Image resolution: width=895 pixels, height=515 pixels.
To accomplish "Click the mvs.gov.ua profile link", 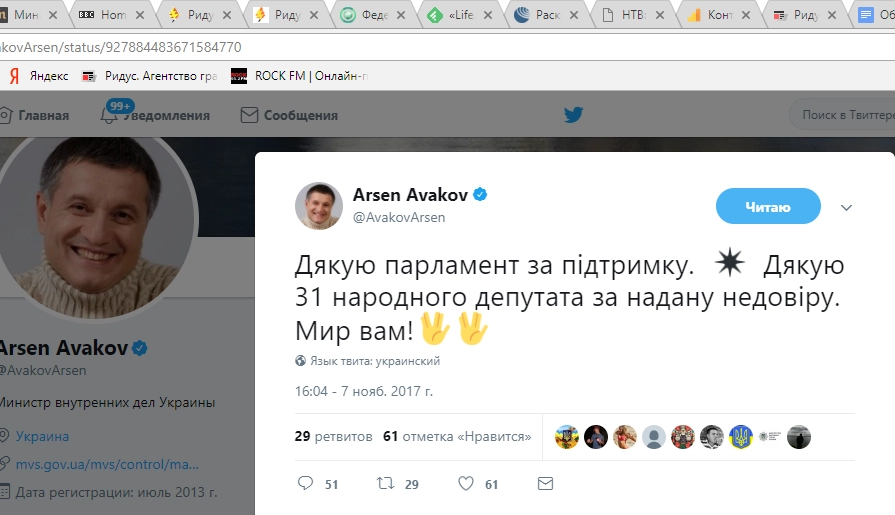I will click(107, 464).
